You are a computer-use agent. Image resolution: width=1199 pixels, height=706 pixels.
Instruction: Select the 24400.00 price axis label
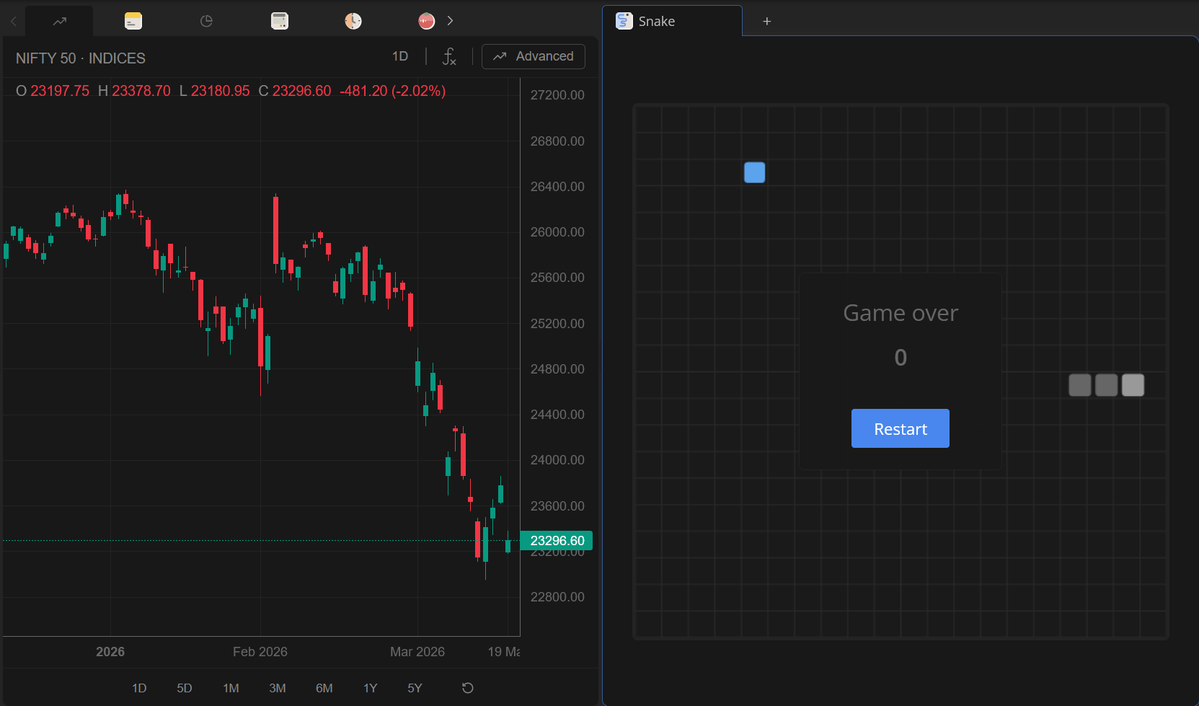(x=557, y=415)
